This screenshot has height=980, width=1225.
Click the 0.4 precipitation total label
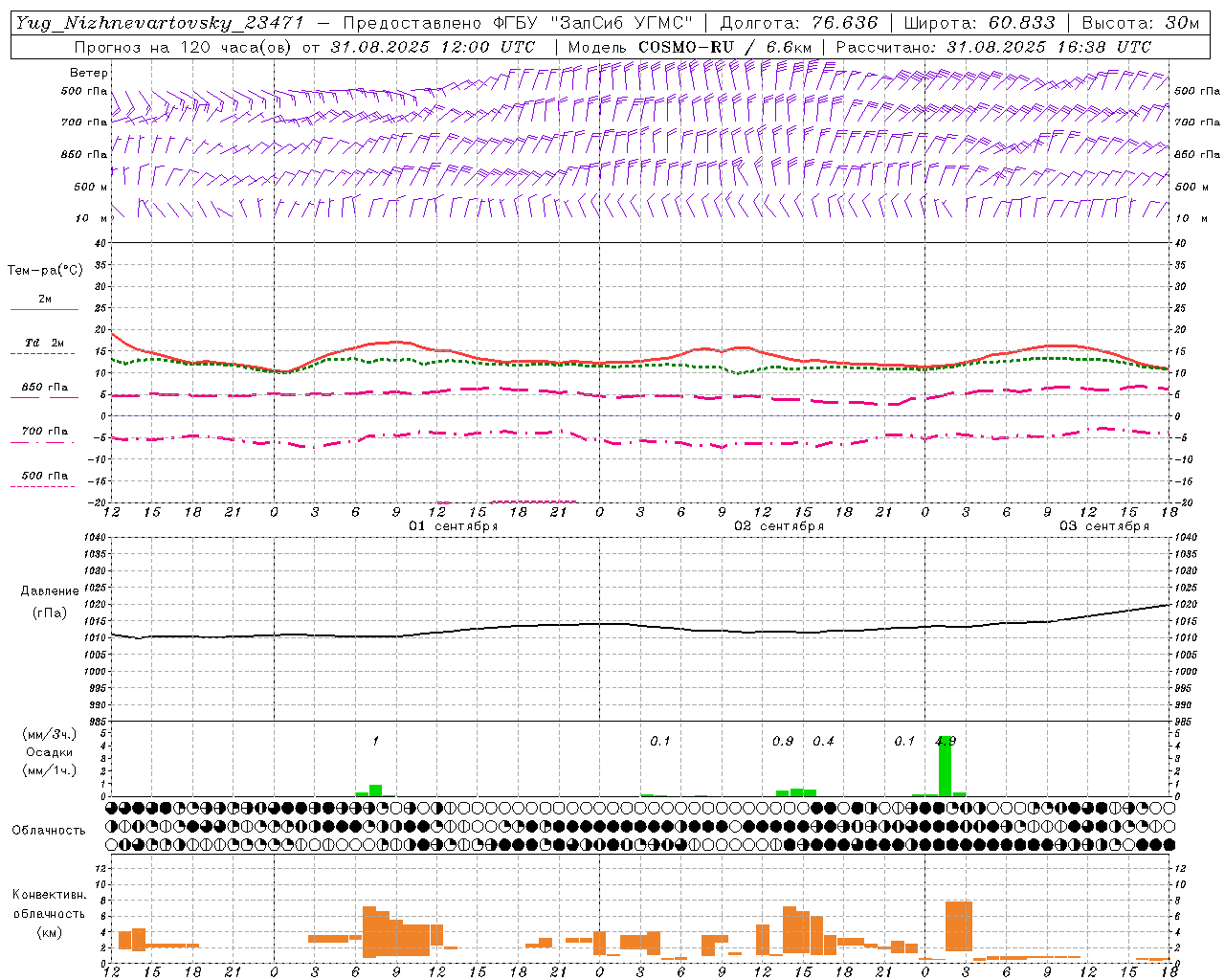coord(823,742)
